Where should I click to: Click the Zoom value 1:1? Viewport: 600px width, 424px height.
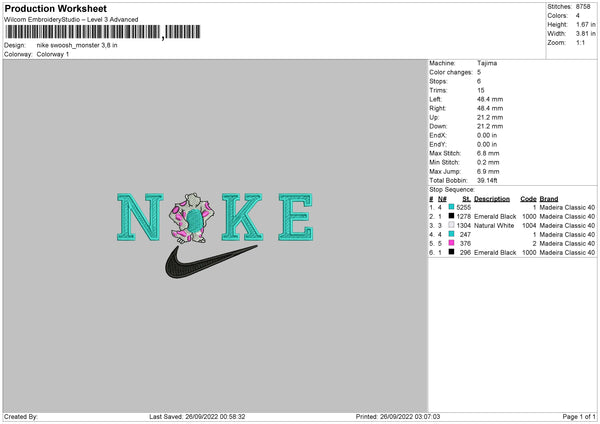click(x=580, y=42)
